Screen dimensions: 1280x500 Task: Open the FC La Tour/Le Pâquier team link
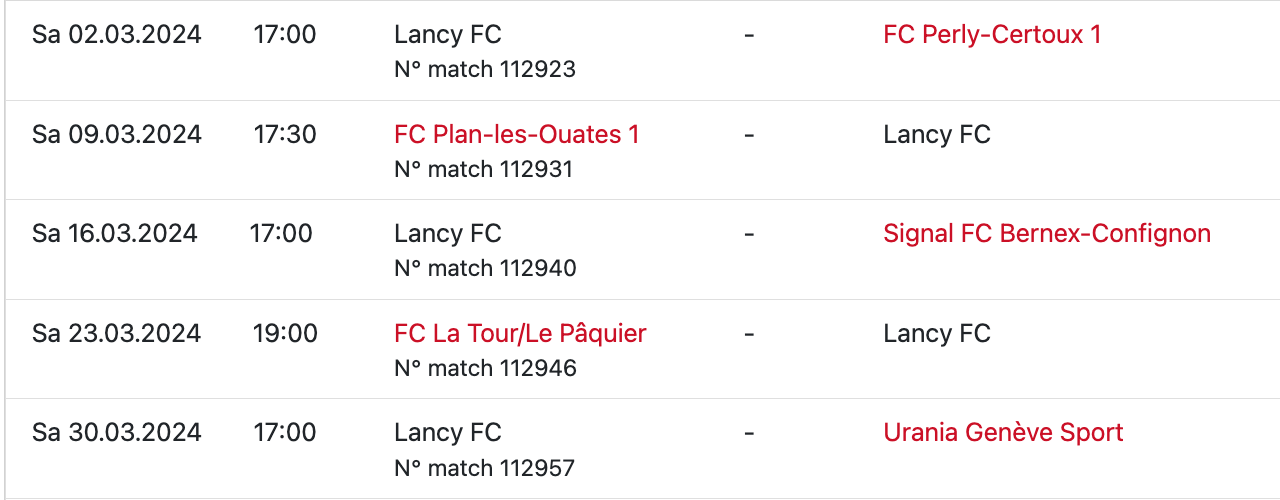point(520,334)
